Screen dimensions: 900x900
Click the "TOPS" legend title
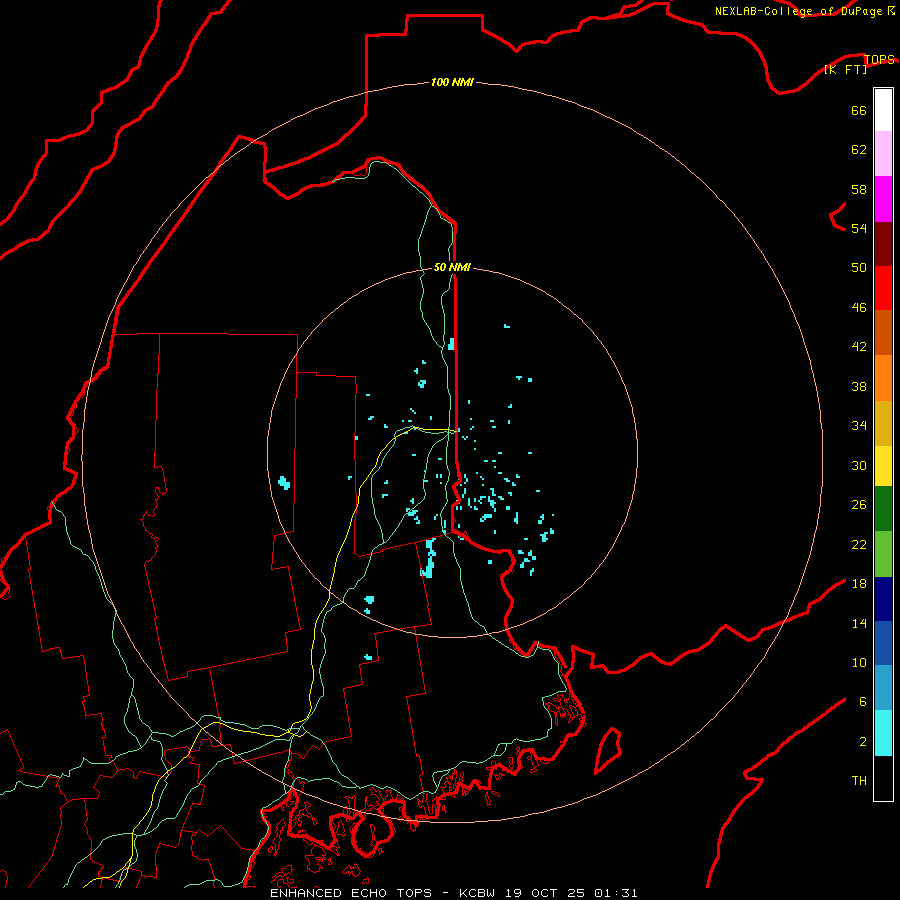879,59
